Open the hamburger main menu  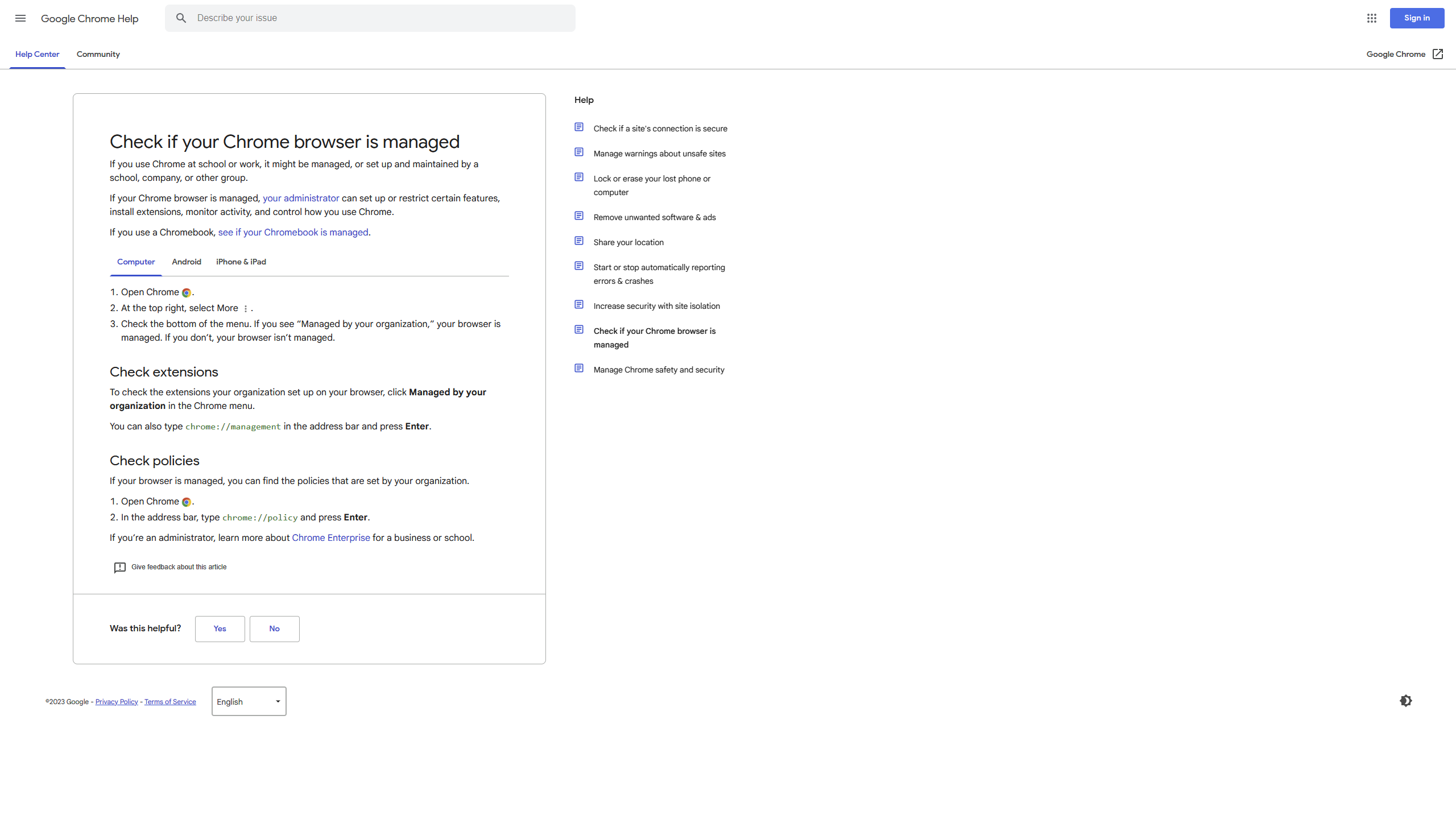[x=20, y=18]
